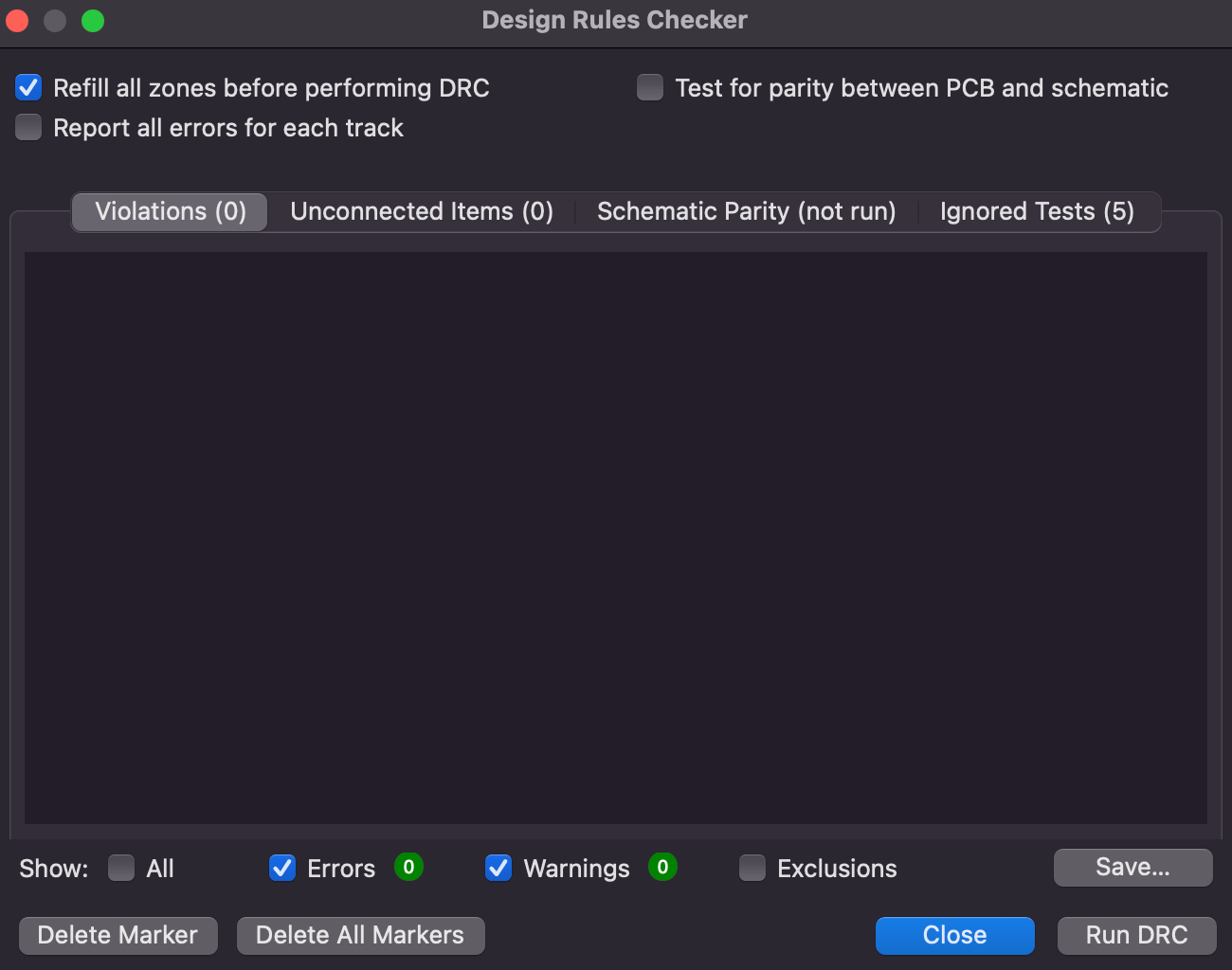Enable parity test between PCB and schematic
The image size is (1232, 970).
click(650, 88)
